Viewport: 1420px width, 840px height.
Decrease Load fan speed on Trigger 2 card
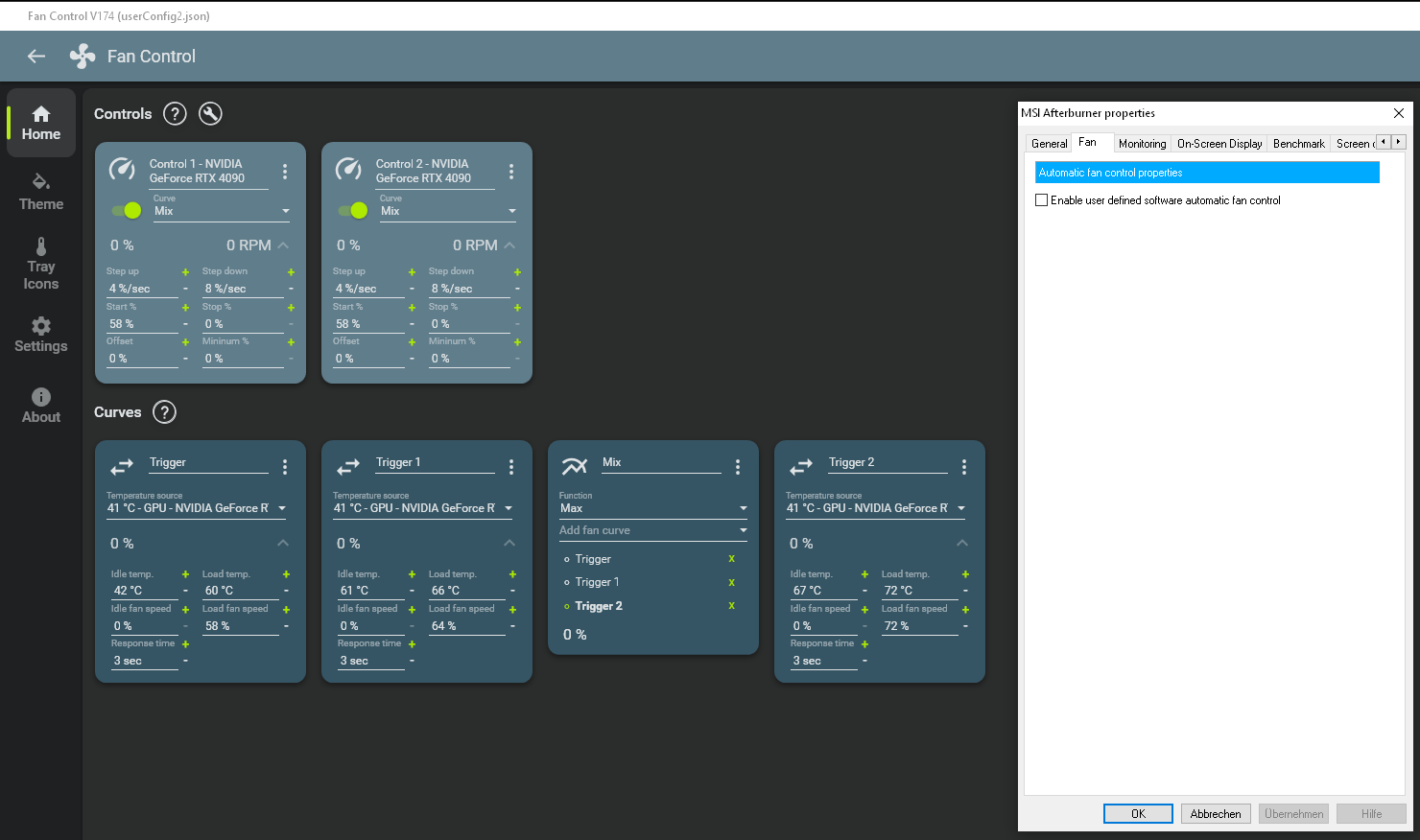click(965, 626)
